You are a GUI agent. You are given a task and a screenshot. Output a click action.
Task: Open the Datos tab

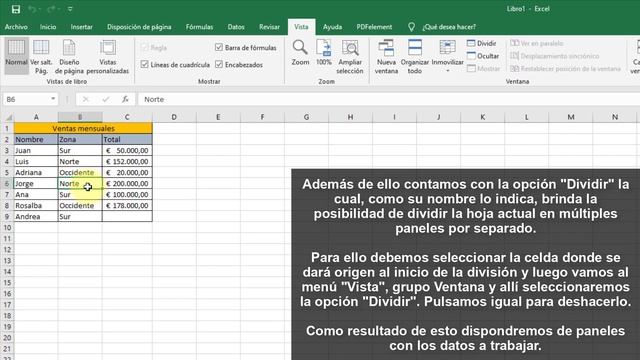click(236, 27)
